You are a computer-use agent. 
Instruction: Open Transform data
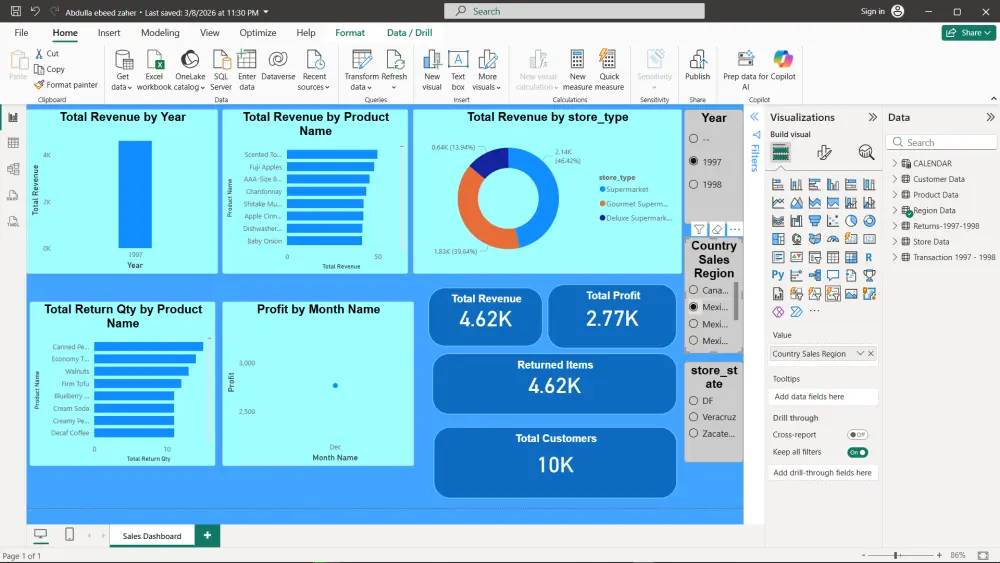(x=362, y=70)
